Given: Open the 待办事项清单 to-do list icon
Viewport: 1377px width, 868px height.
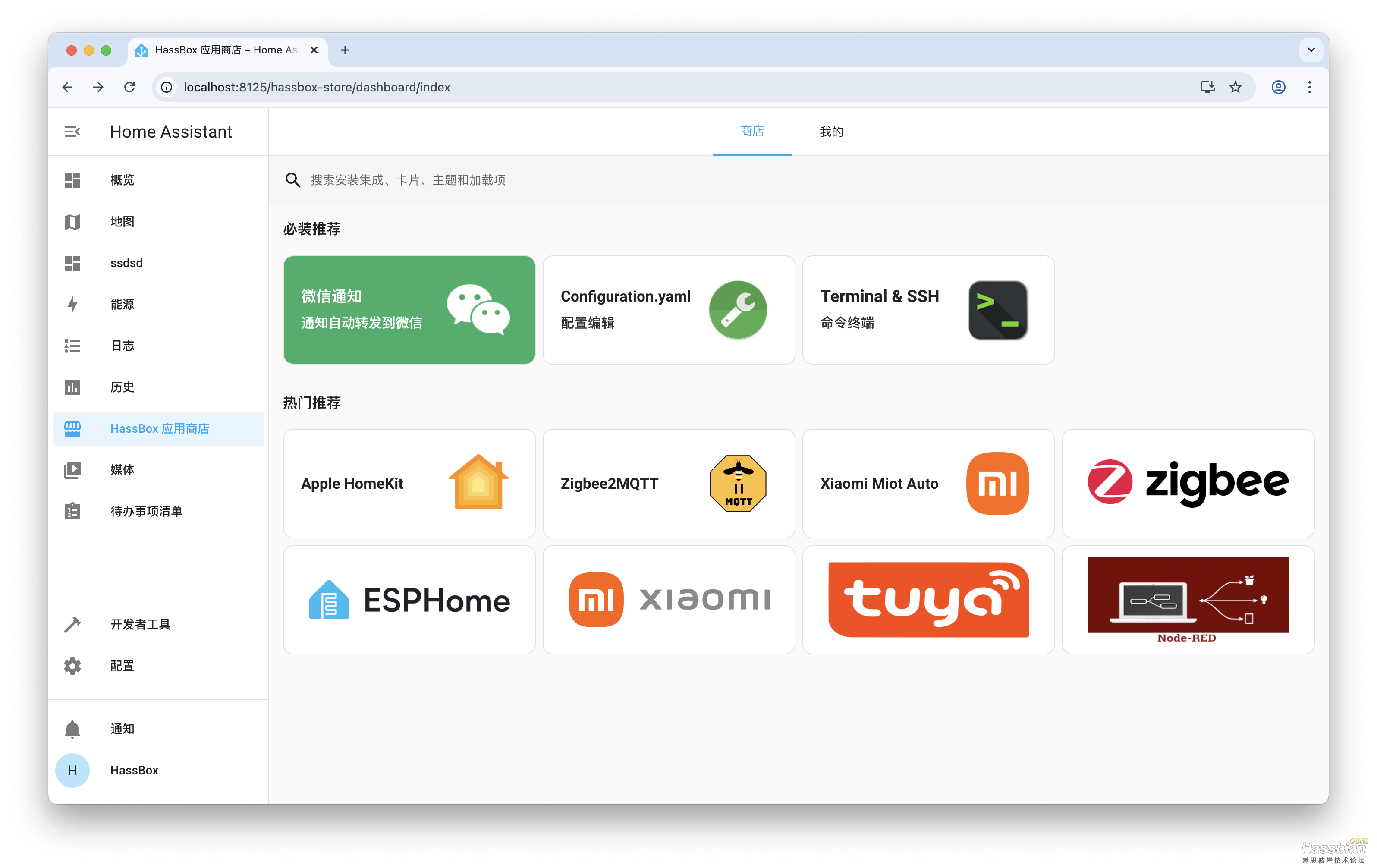Looking at the screenshot, I should tap(72, 511).
